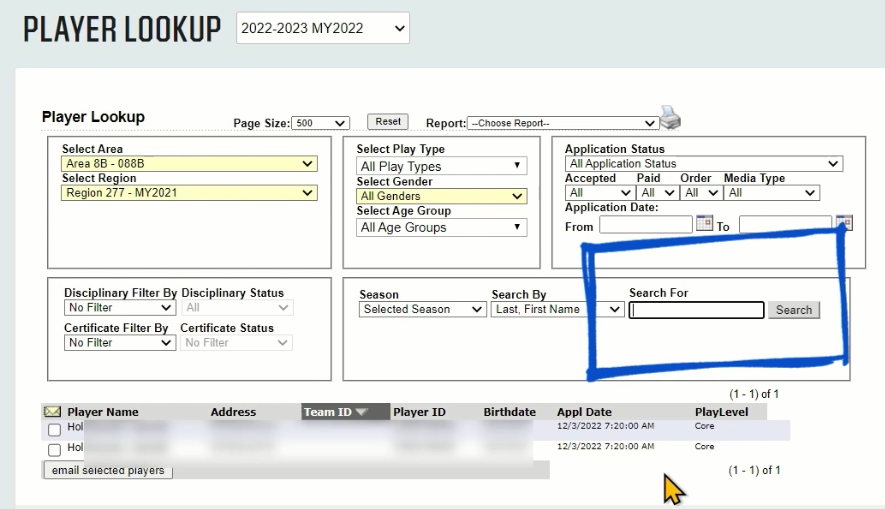Check the first player row checkbox
The image size is (885, 509).
click(x=54, y=430)
